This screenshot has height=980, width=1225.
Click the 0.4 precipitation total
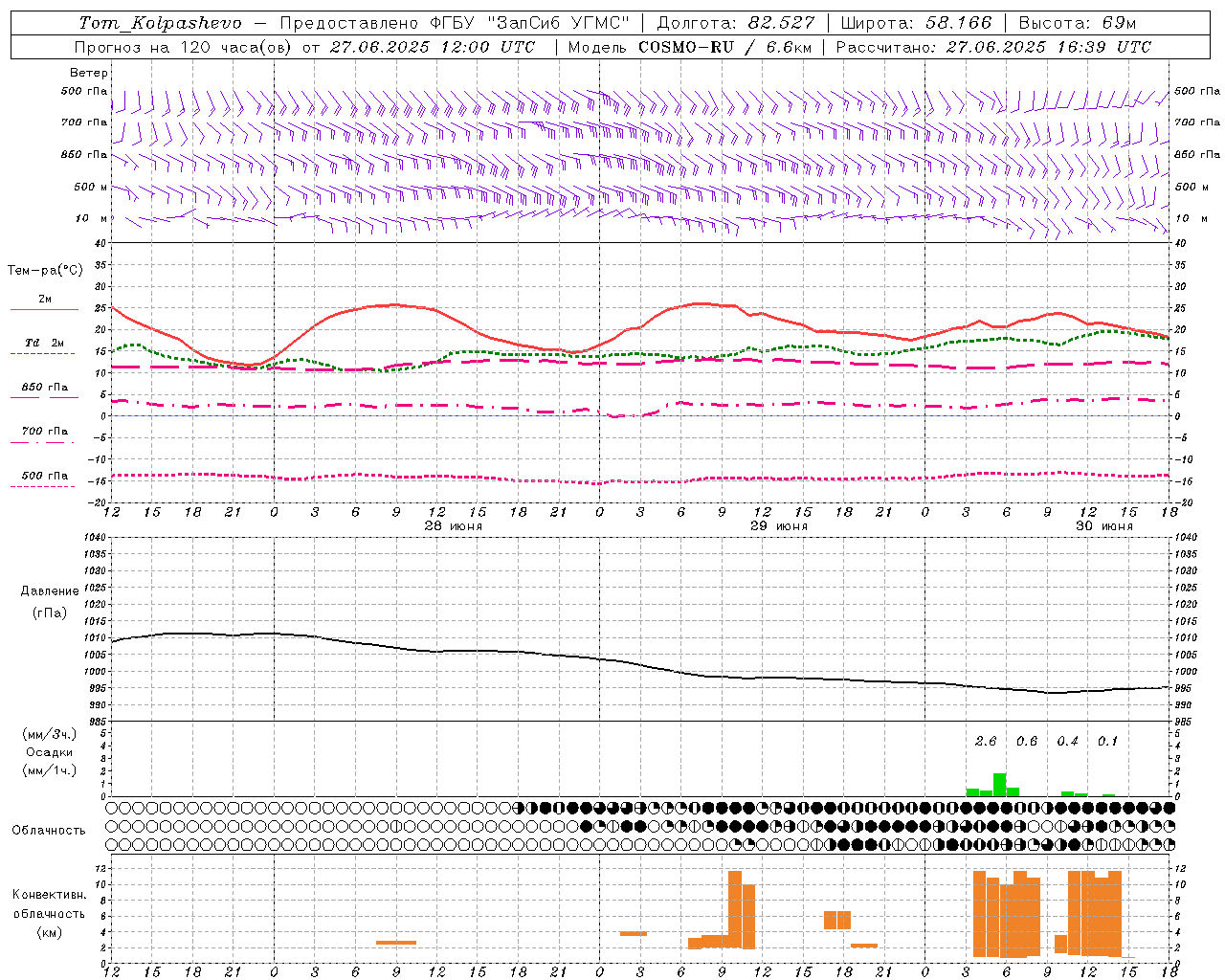(x=1067, y=741)
